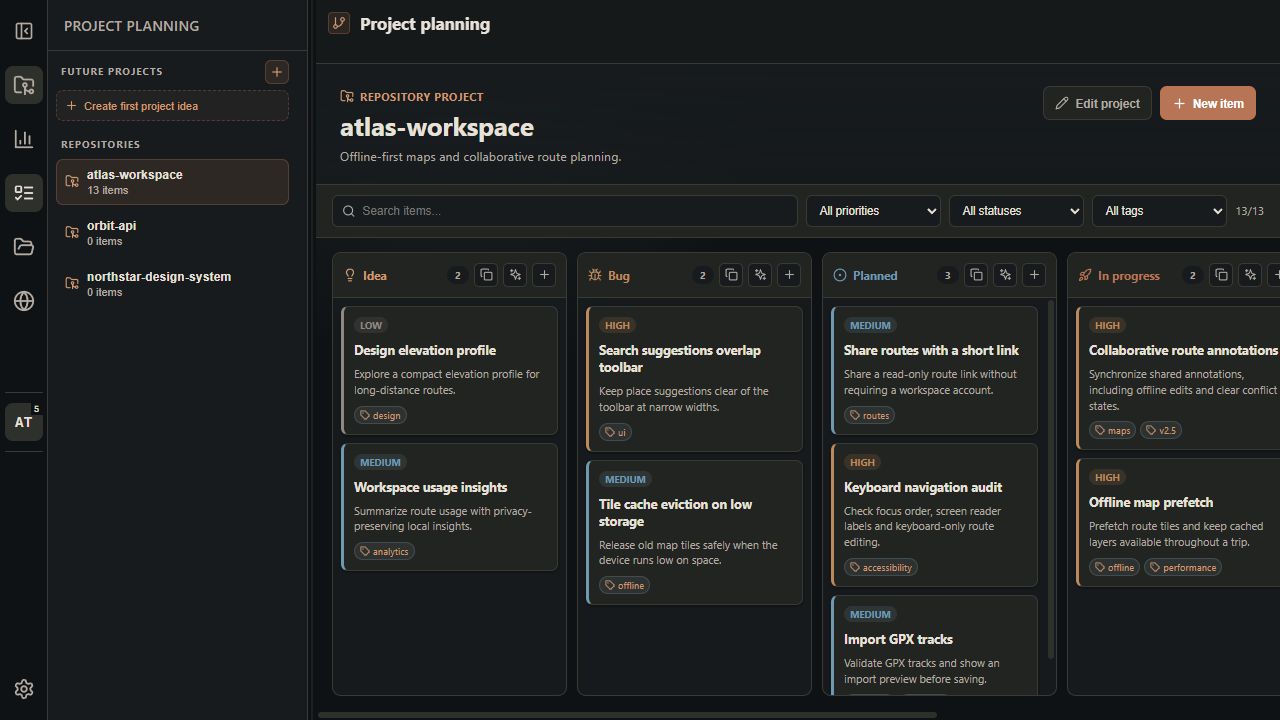Open the All tags dropdown

coord(1159,211)
